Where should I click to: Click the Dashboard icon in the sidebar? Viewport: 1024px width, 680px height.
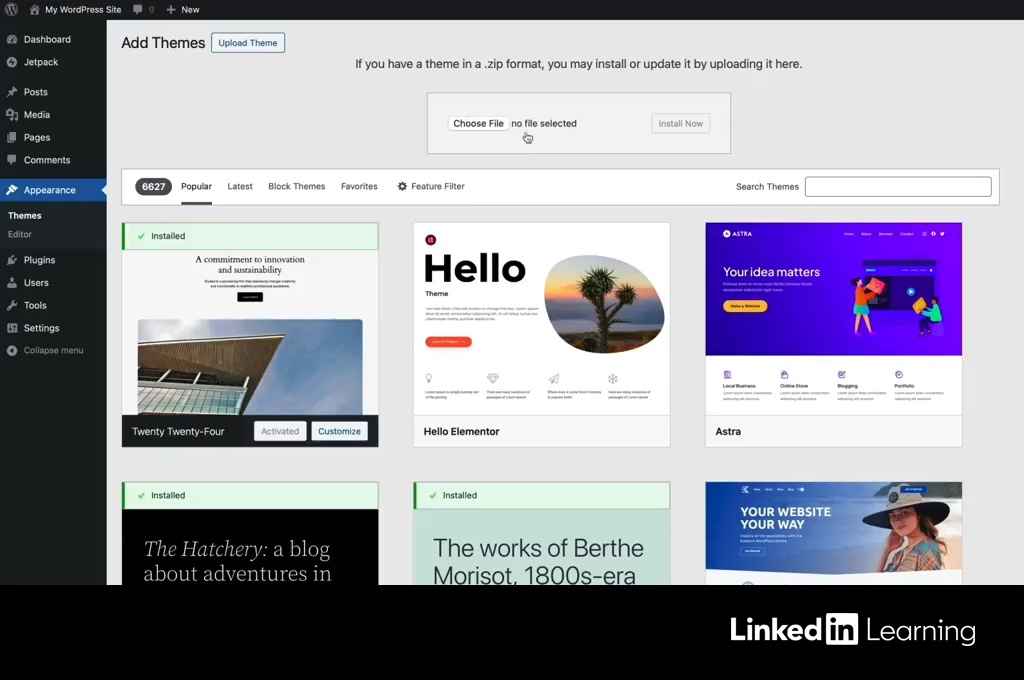[12, 39]
